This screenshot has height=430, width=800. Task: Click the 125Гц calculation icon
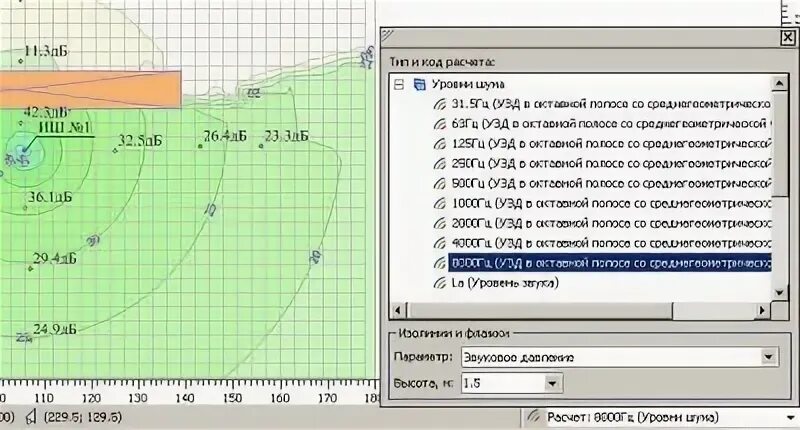click(440, 144)
